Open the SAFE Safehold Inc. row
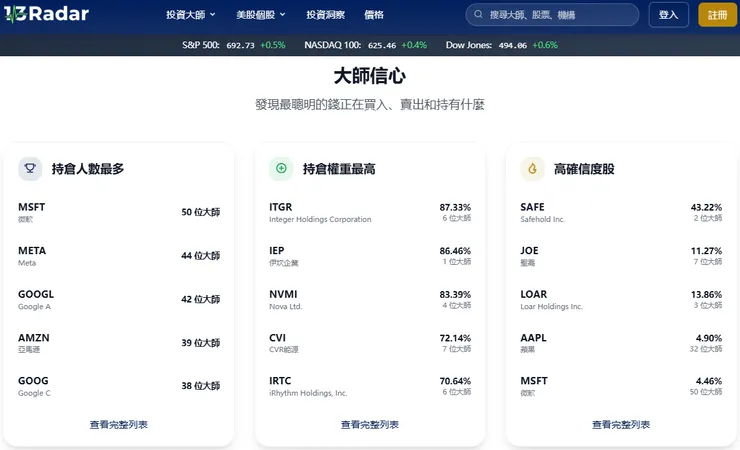 click(x=621, y=212)
